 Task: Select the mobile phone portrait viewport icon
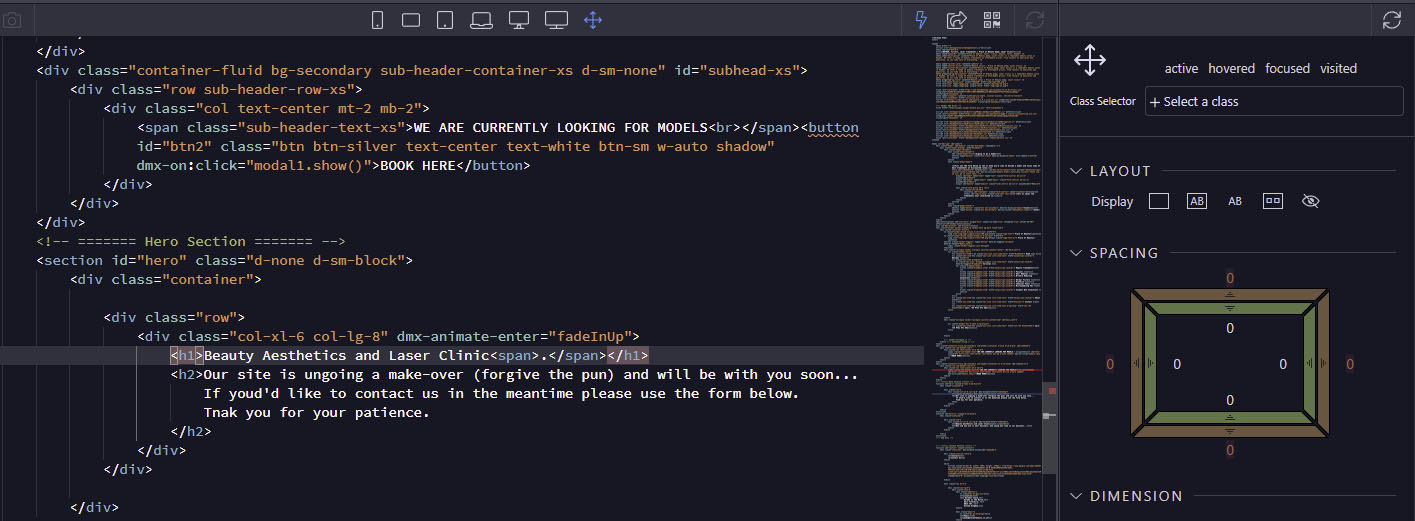(378, 20)
